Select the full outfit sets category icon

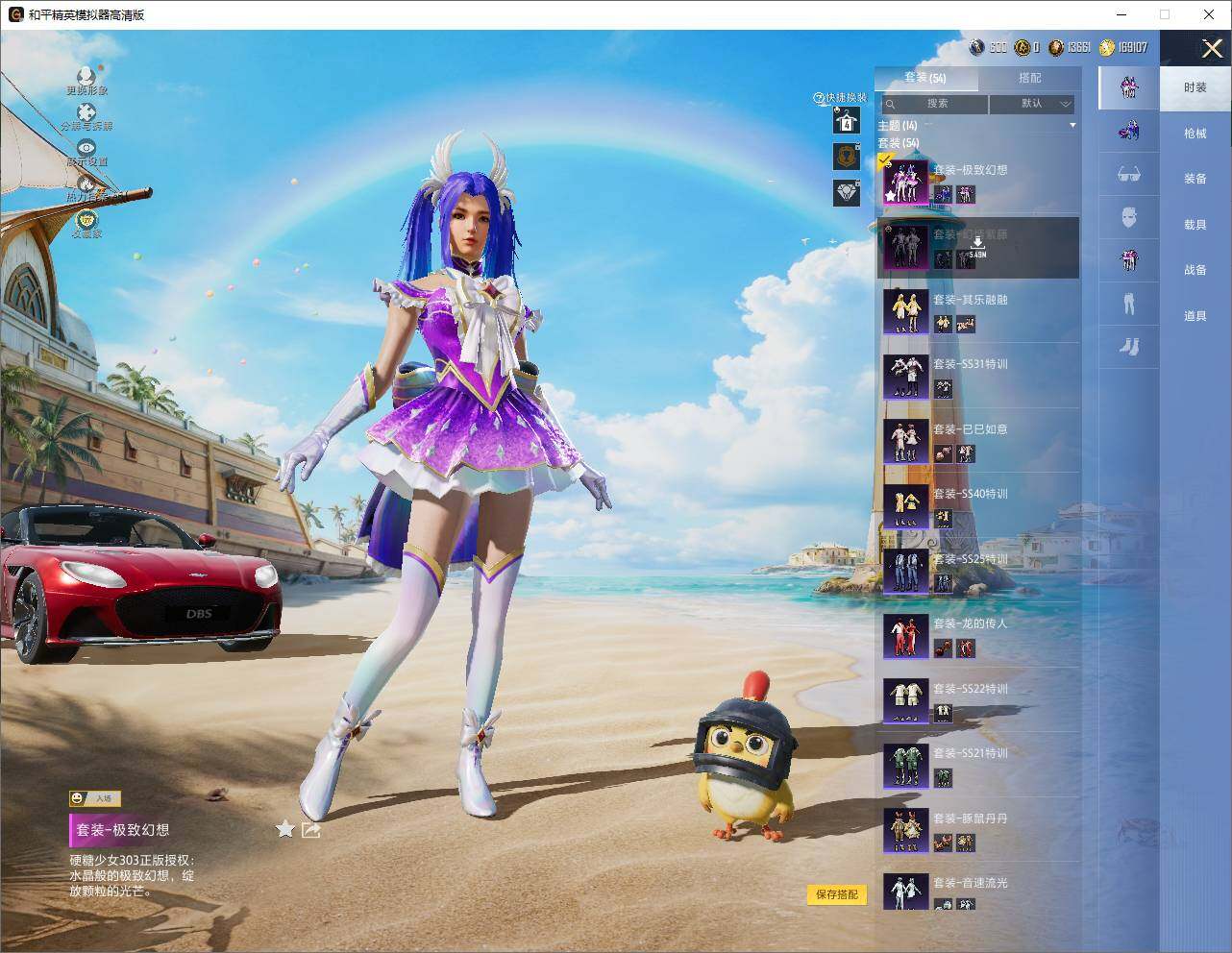[1129, 87]
